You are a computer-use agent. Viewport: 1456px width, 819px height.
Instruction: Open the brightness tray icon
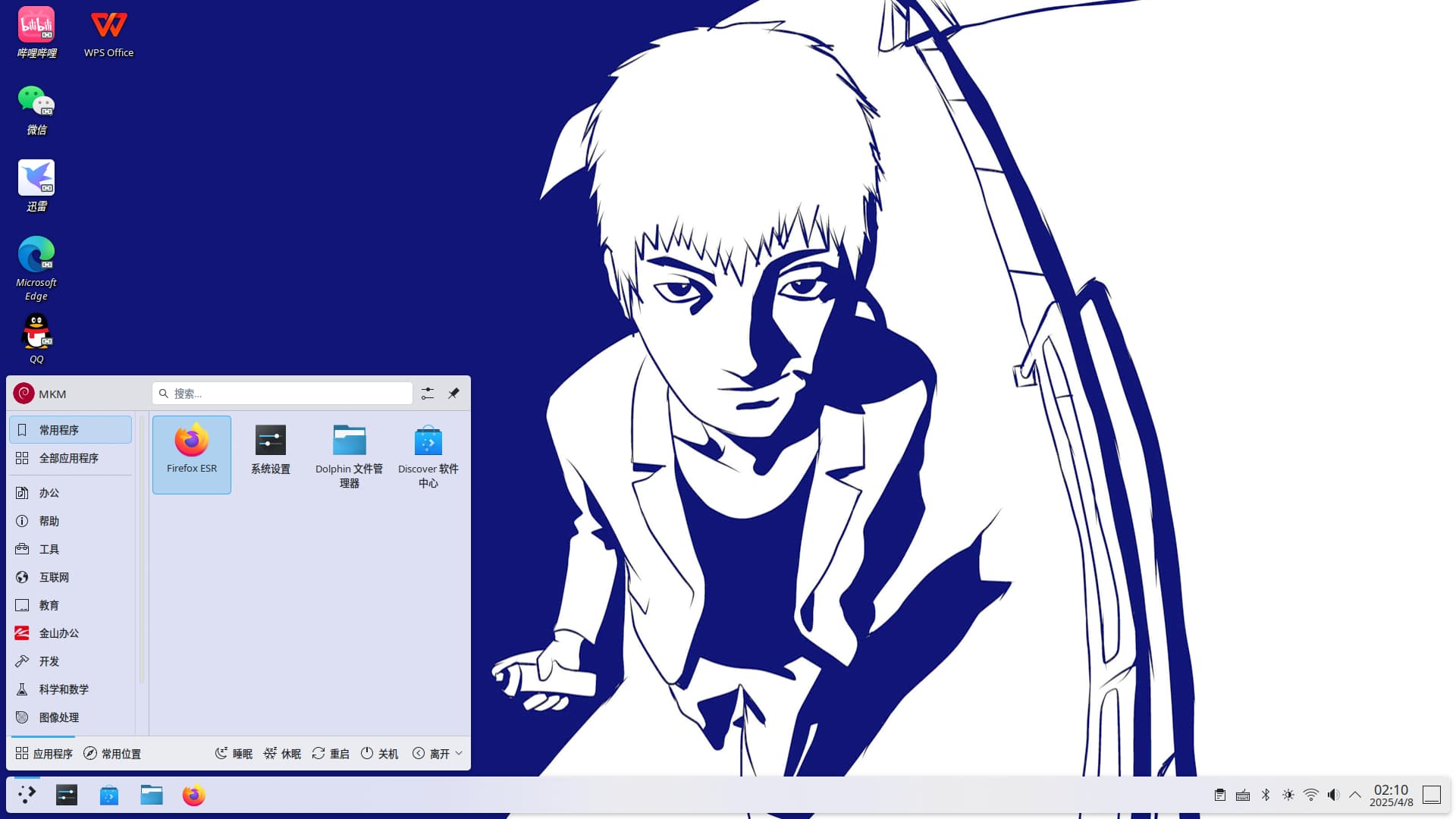click(x=1288, y=795)
